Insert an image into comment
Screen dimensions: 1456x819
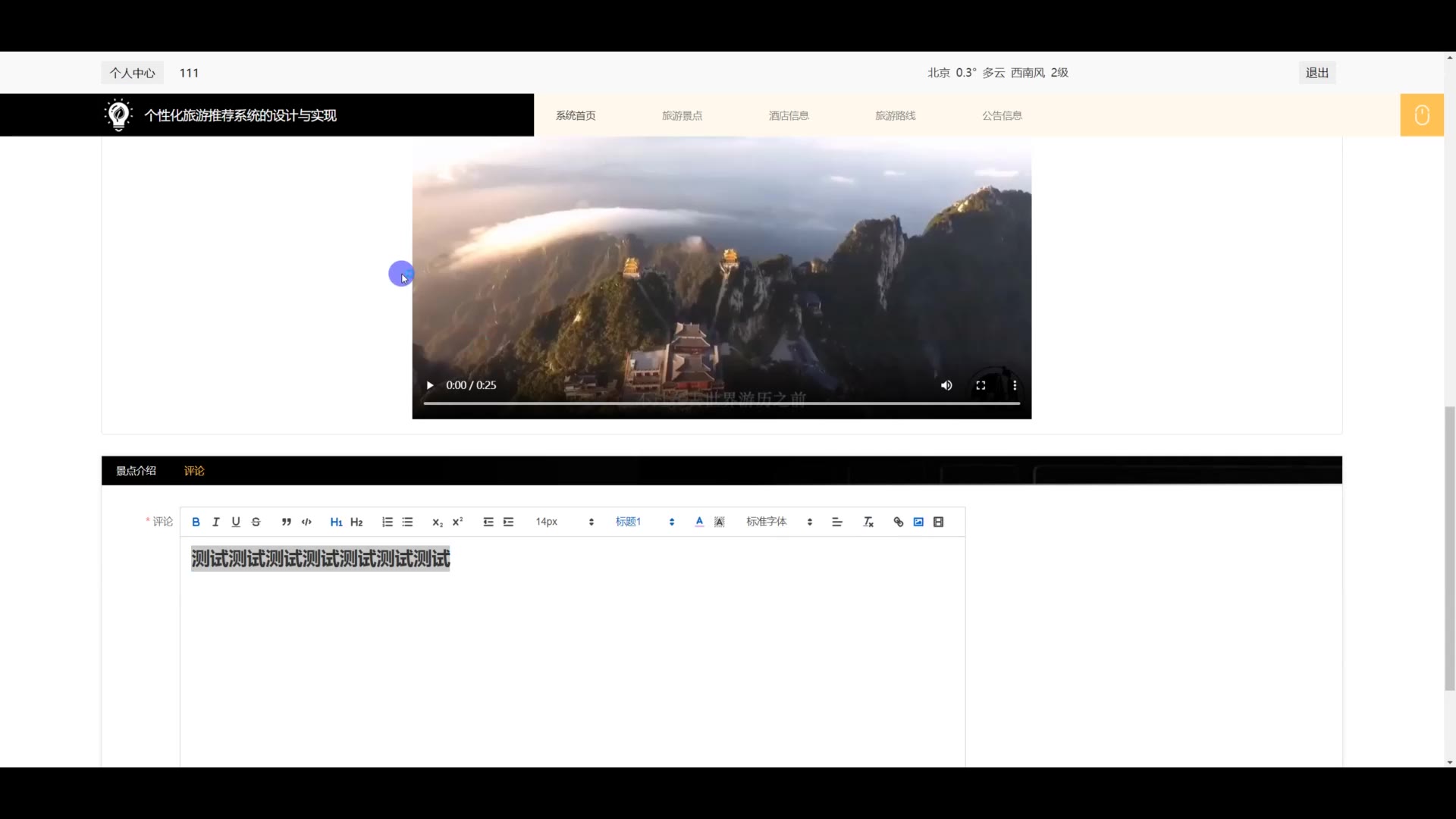click(x=918, y=522)
